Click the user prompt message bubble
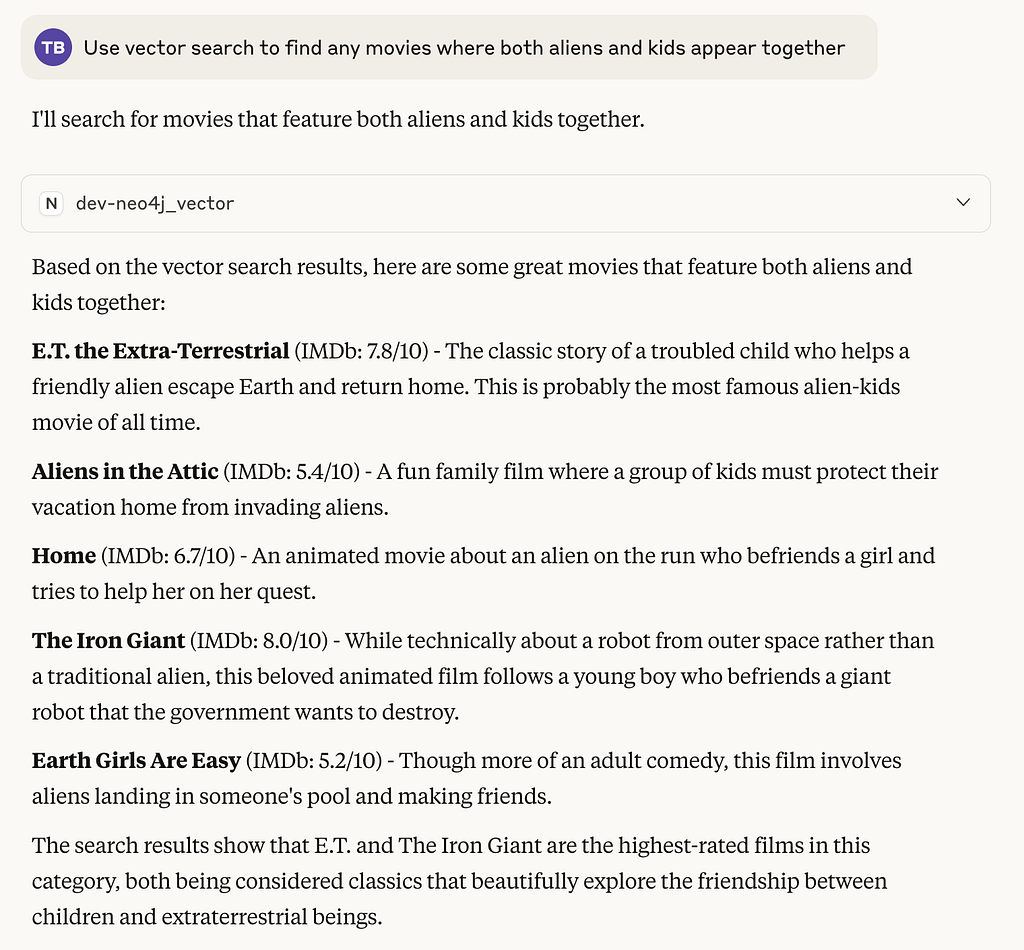Image resolution: width=1024 pixels, height=950 pixels. click(x=449, y=48)
